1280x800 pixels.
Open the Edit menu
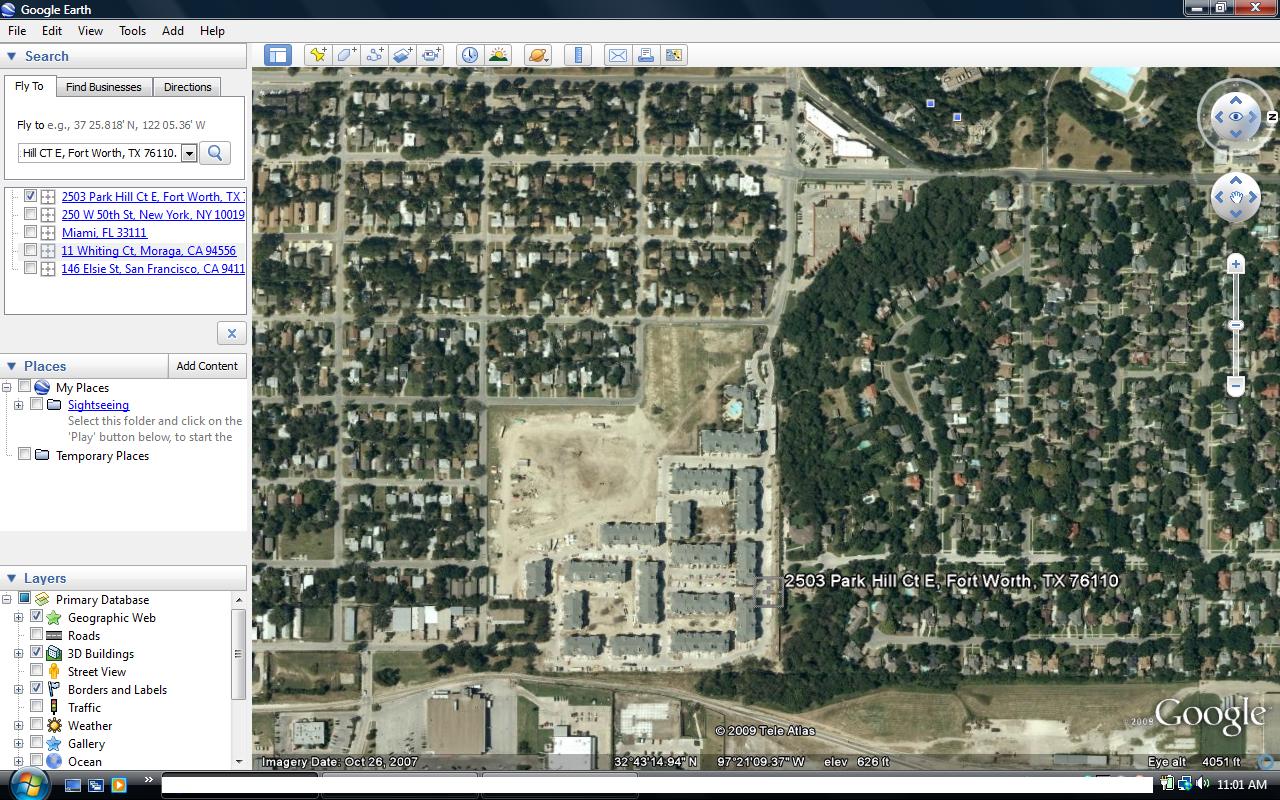[52, 31]
